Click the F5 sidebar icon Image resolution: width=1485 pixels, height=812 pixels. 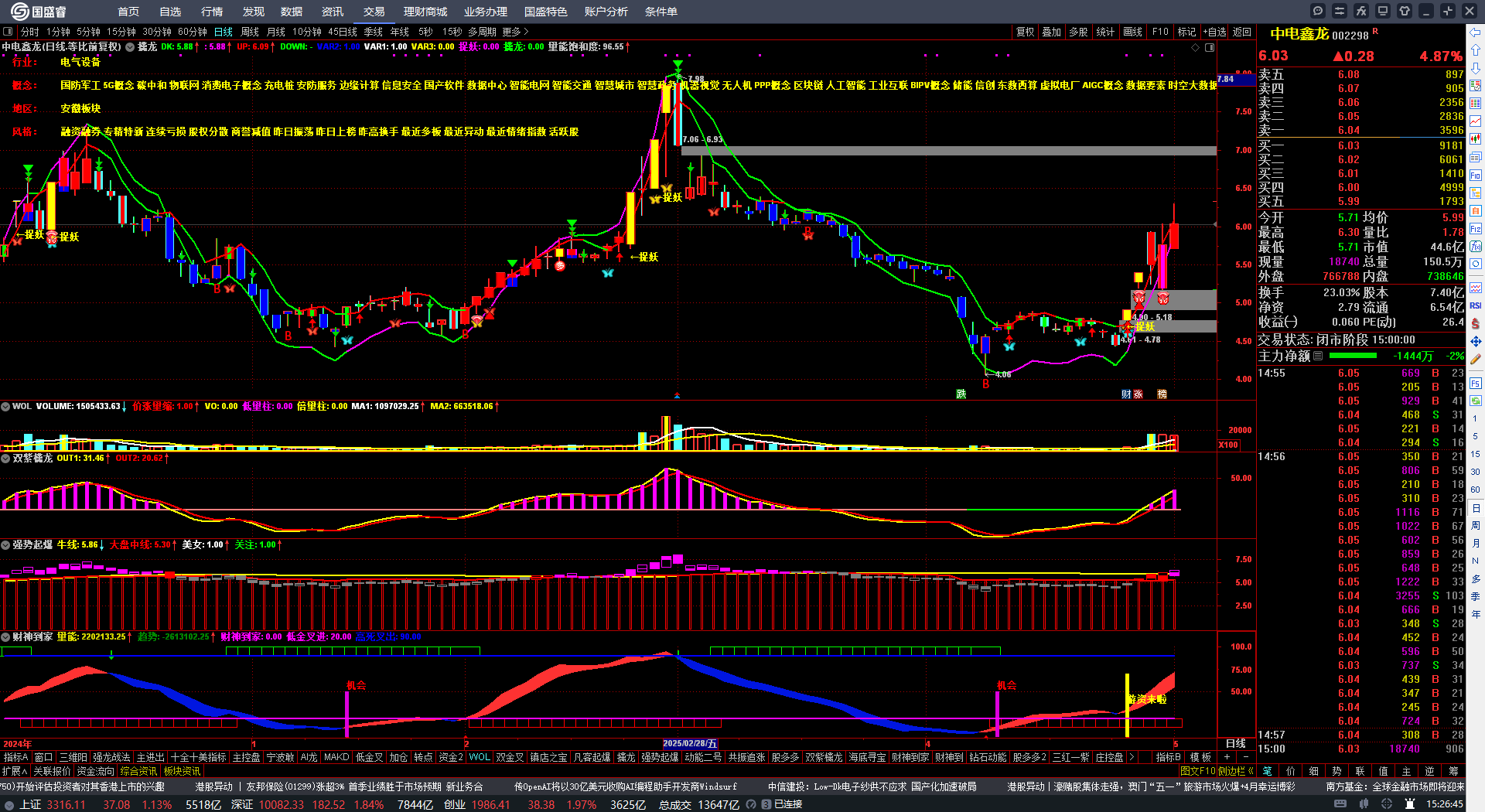[x=1476, y=383]
